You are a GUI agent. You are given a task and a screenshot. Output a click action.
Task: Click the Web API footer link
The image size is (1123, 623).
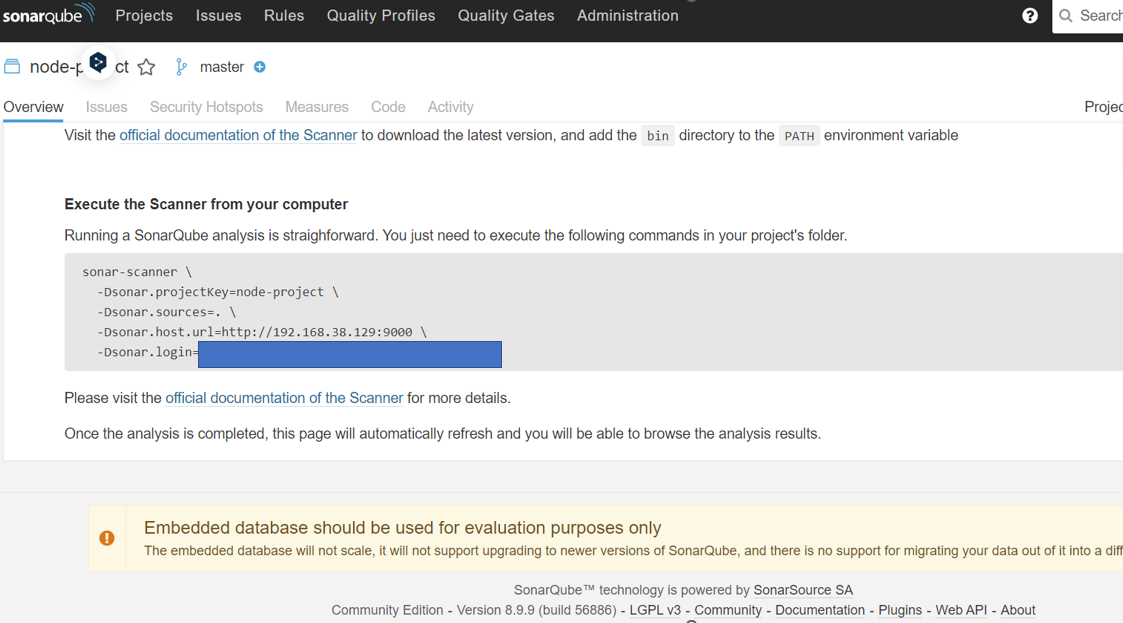(x=960, y=610)
